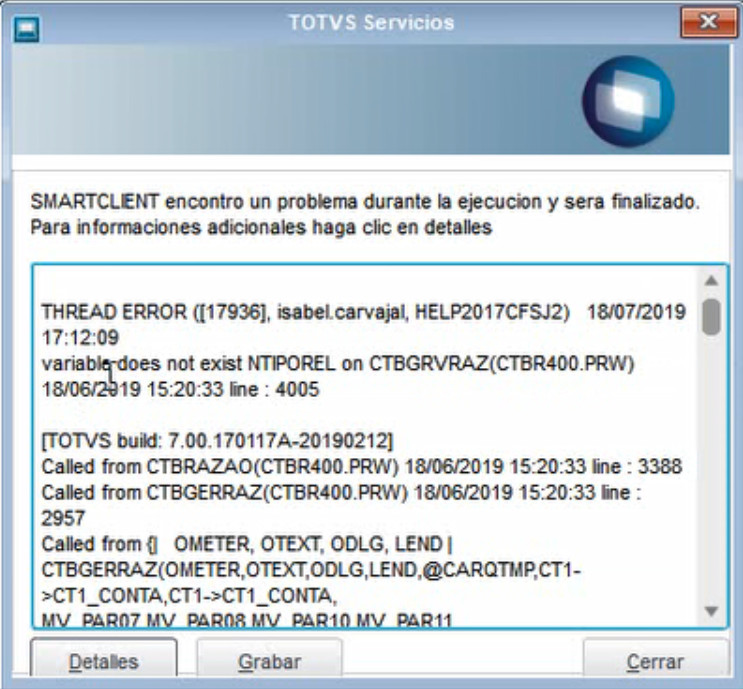This screenshot has height=689, width=743.
Task: Click the 'Para informaciones adicionales' text
Action: point(261,227)
